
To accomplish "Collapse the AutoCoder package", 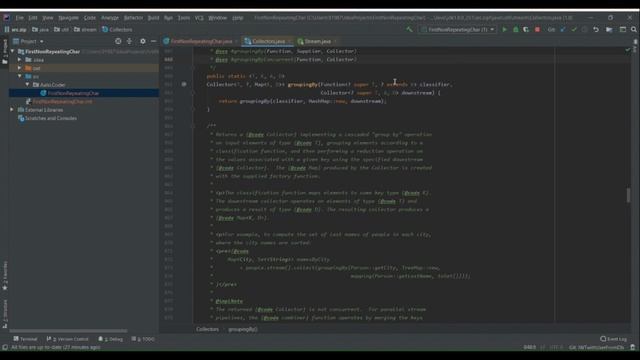I will pos(27,84).
